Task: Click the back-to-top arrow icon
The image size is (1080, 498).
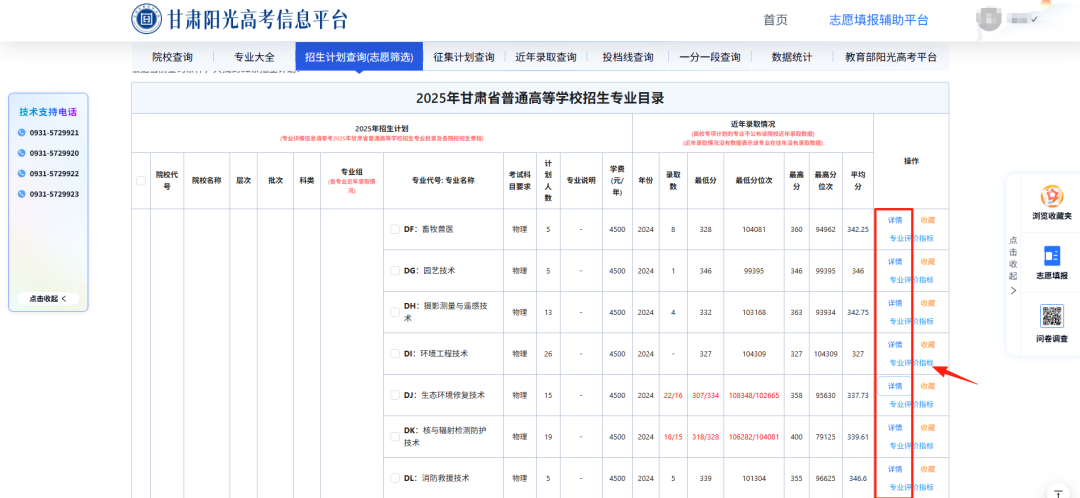Action: tap(1058, 491)
